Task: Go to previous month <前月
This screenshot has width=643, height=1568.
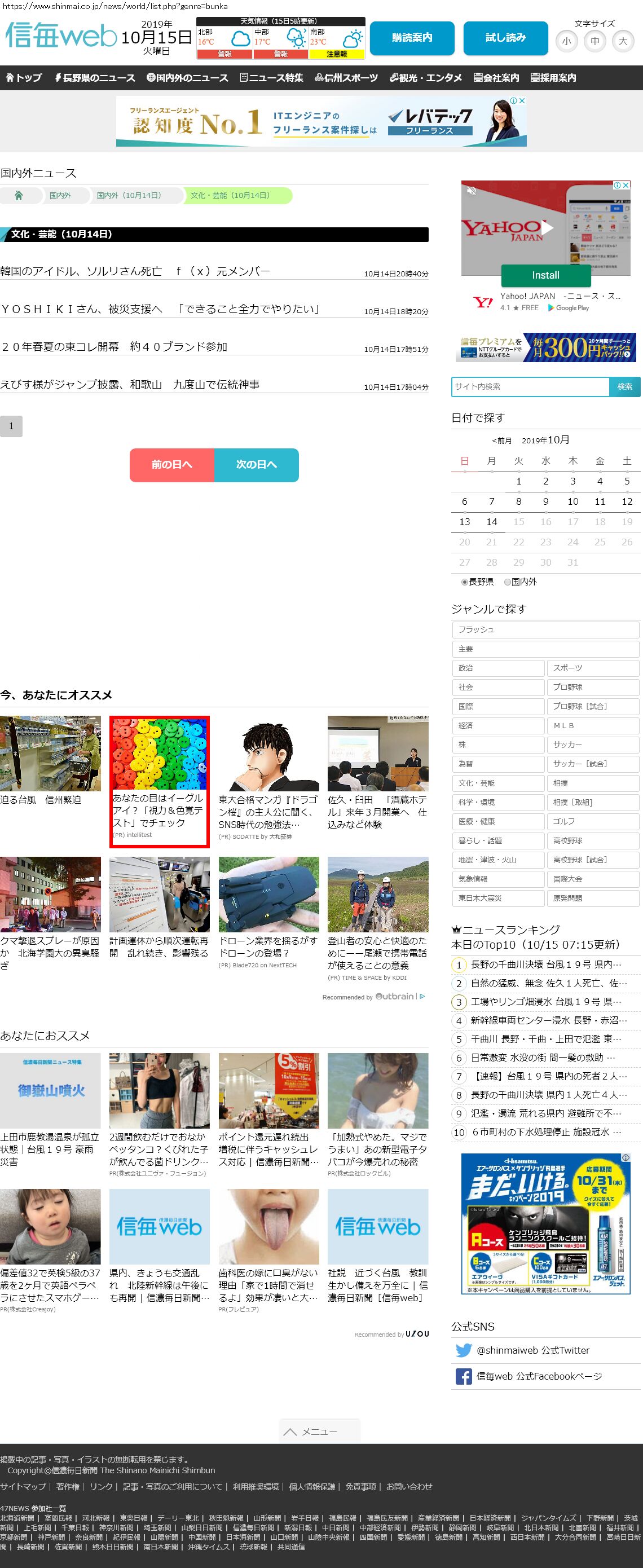Action: (x=502, y=441)
